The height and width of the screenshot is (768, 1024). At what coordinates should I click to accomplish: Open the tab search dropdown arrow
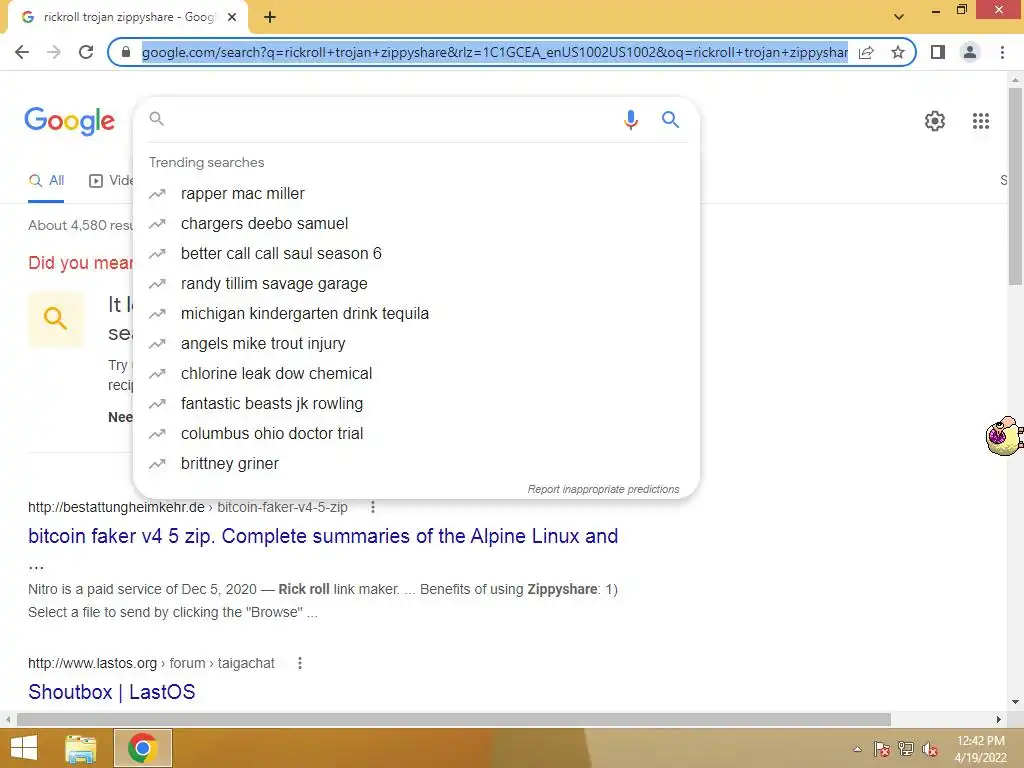tap(899, 17)
